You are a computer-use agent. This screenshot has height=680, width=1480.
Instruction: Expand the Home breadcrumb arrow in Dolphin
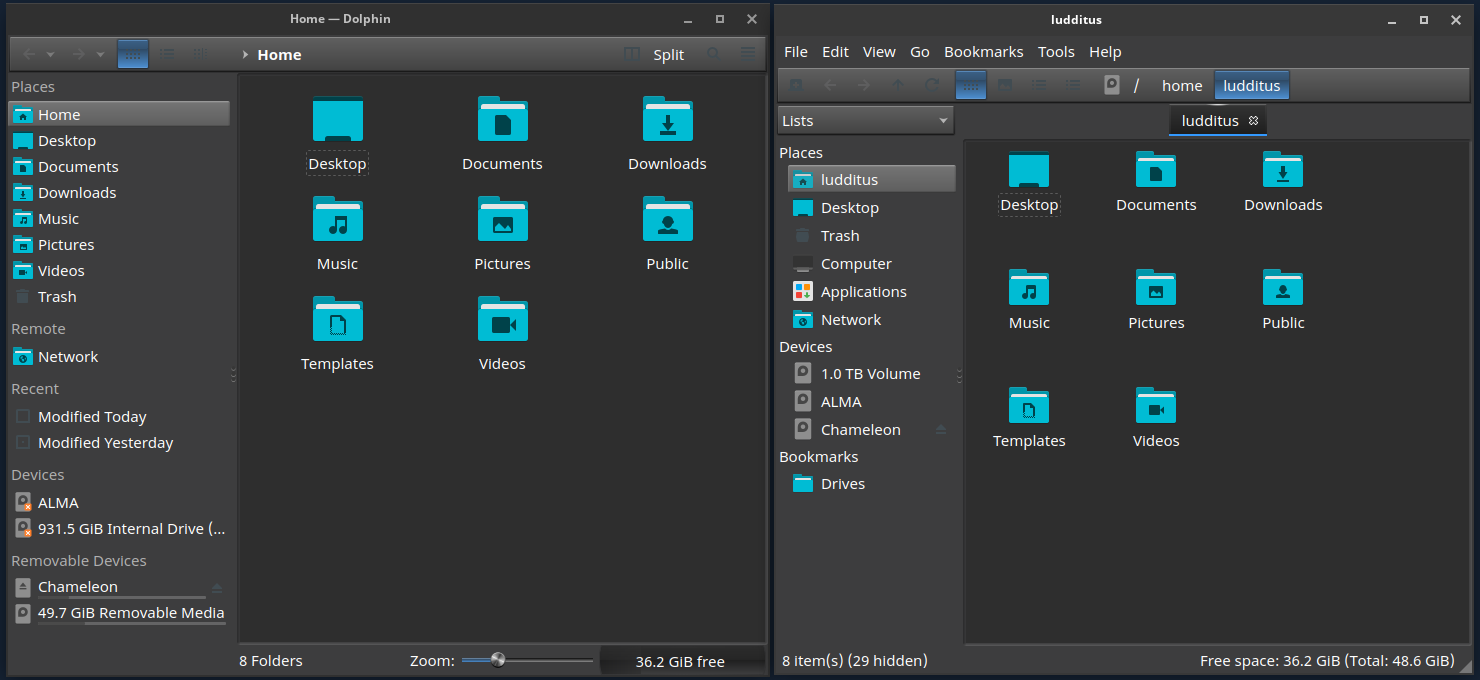pyautogui.click(x=245, y=55)
